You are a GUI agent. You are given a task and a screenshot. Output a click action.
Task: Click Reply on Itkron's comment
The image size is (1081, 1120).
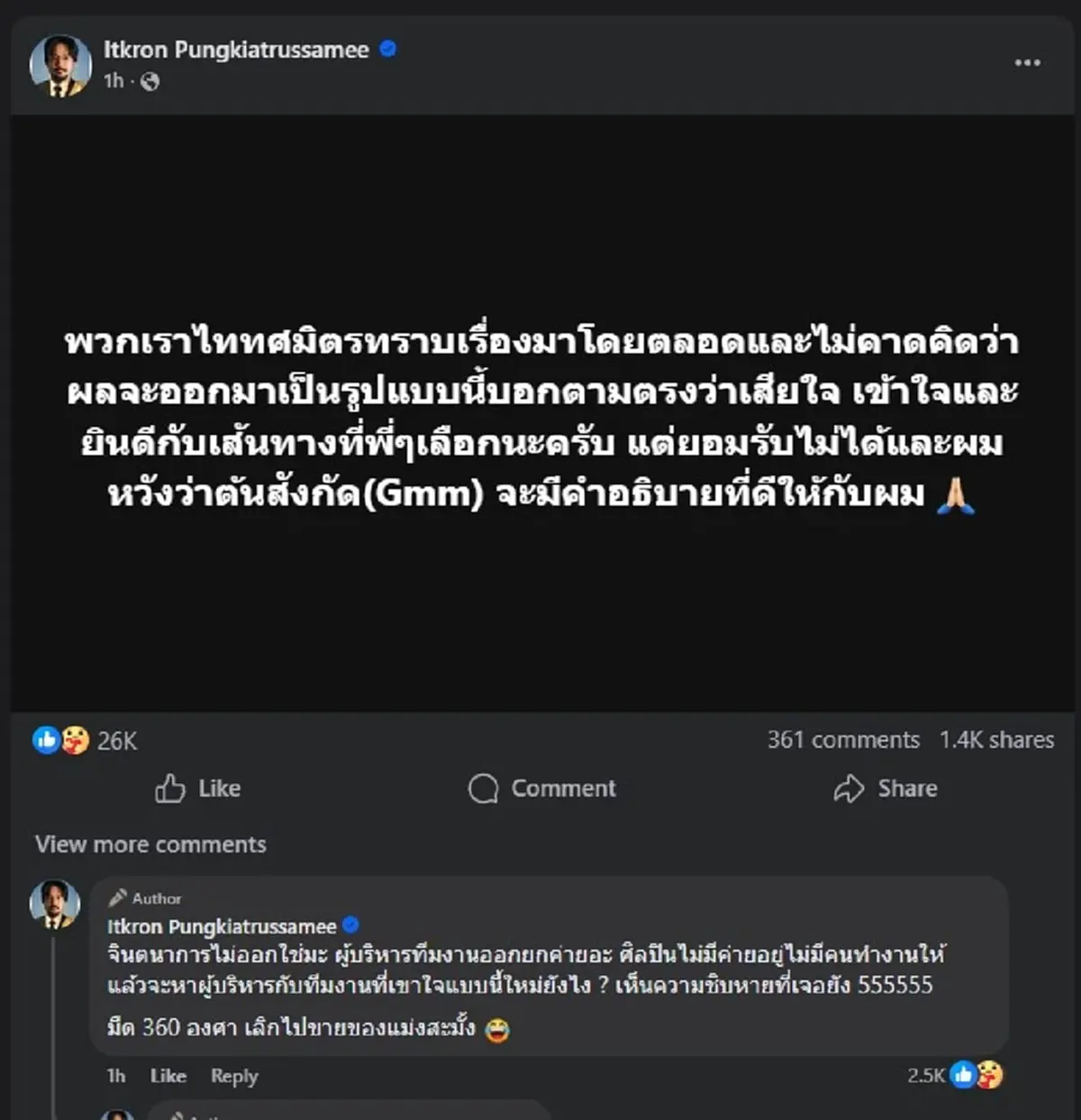[x=233, y=1076]
